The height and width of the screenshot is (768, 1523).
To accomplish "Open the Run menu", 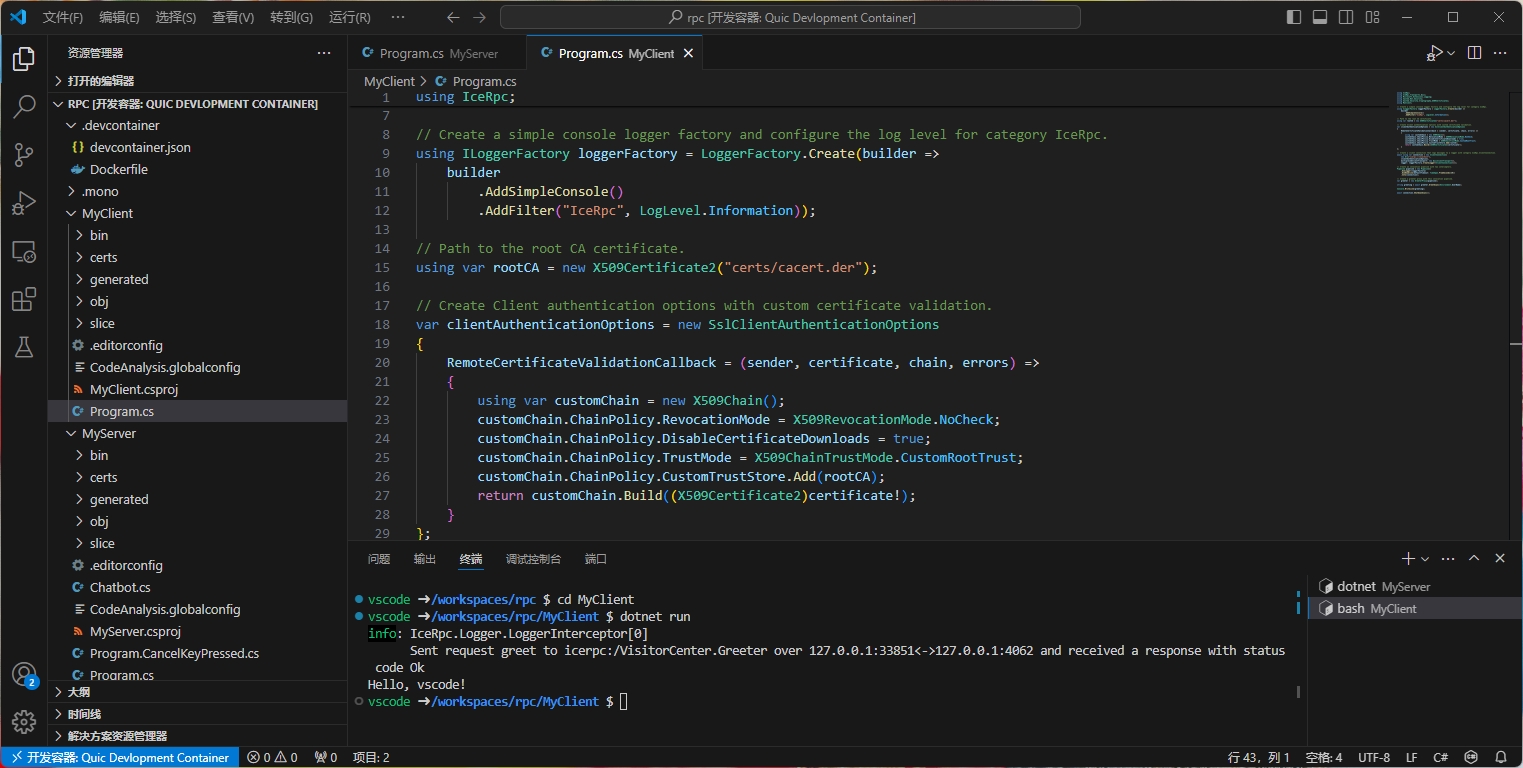I will [349, 17].
